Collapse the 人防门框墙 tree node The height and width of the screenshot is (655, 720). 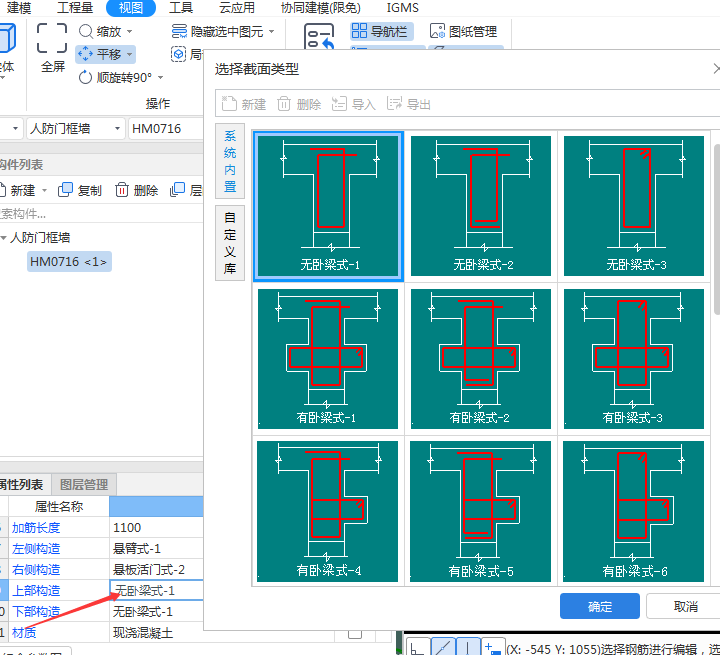(4, 238)
